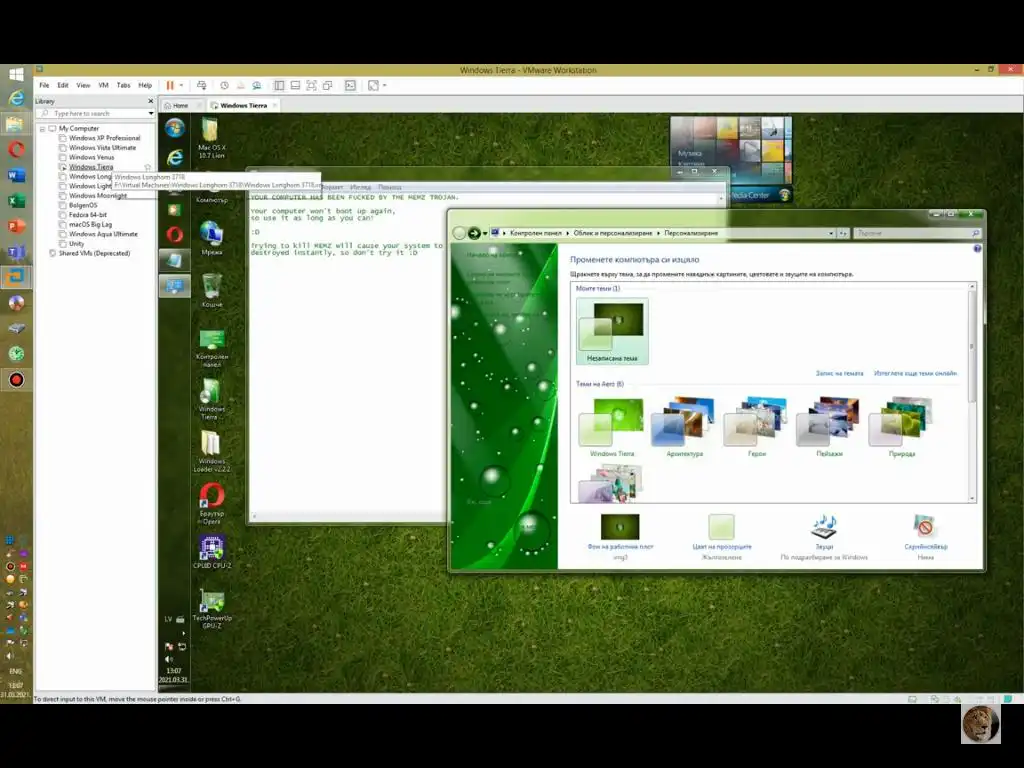Select BolgenOS in library
Image resolution: width=1024 pixels, height=768 pixels.
tap(83, 205)
